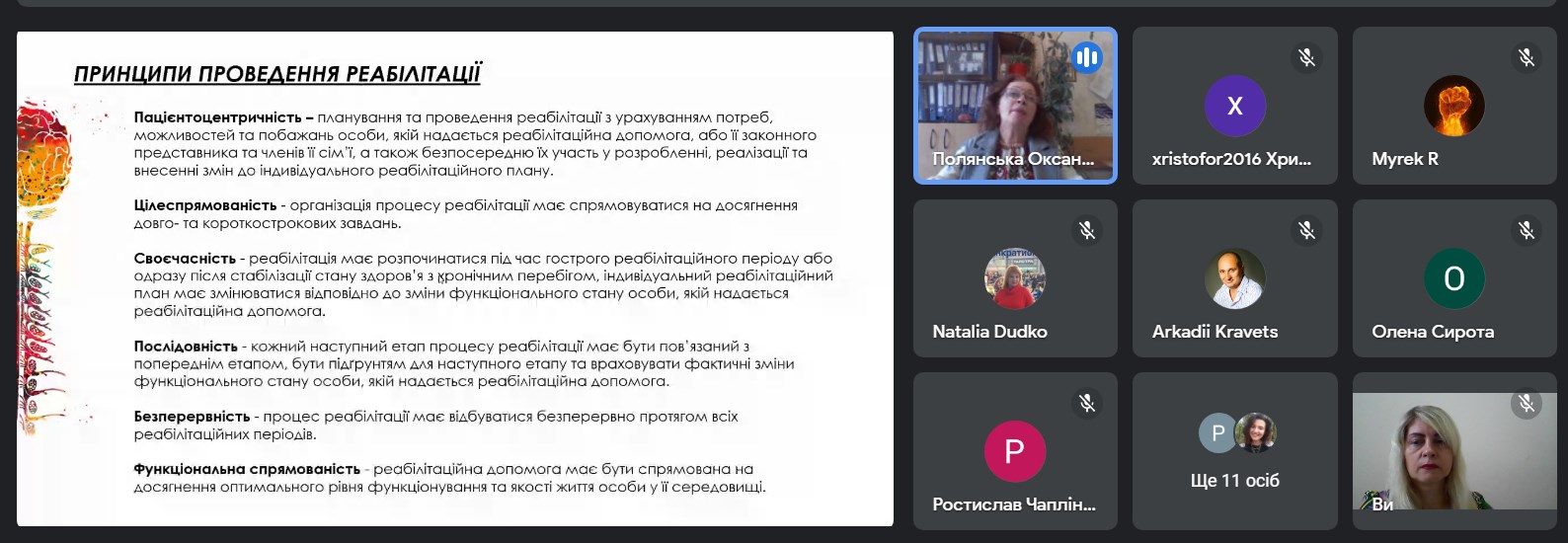
Task: Click the 'Arkadii Kravets' name label
Action: (x=1215, y=332)
